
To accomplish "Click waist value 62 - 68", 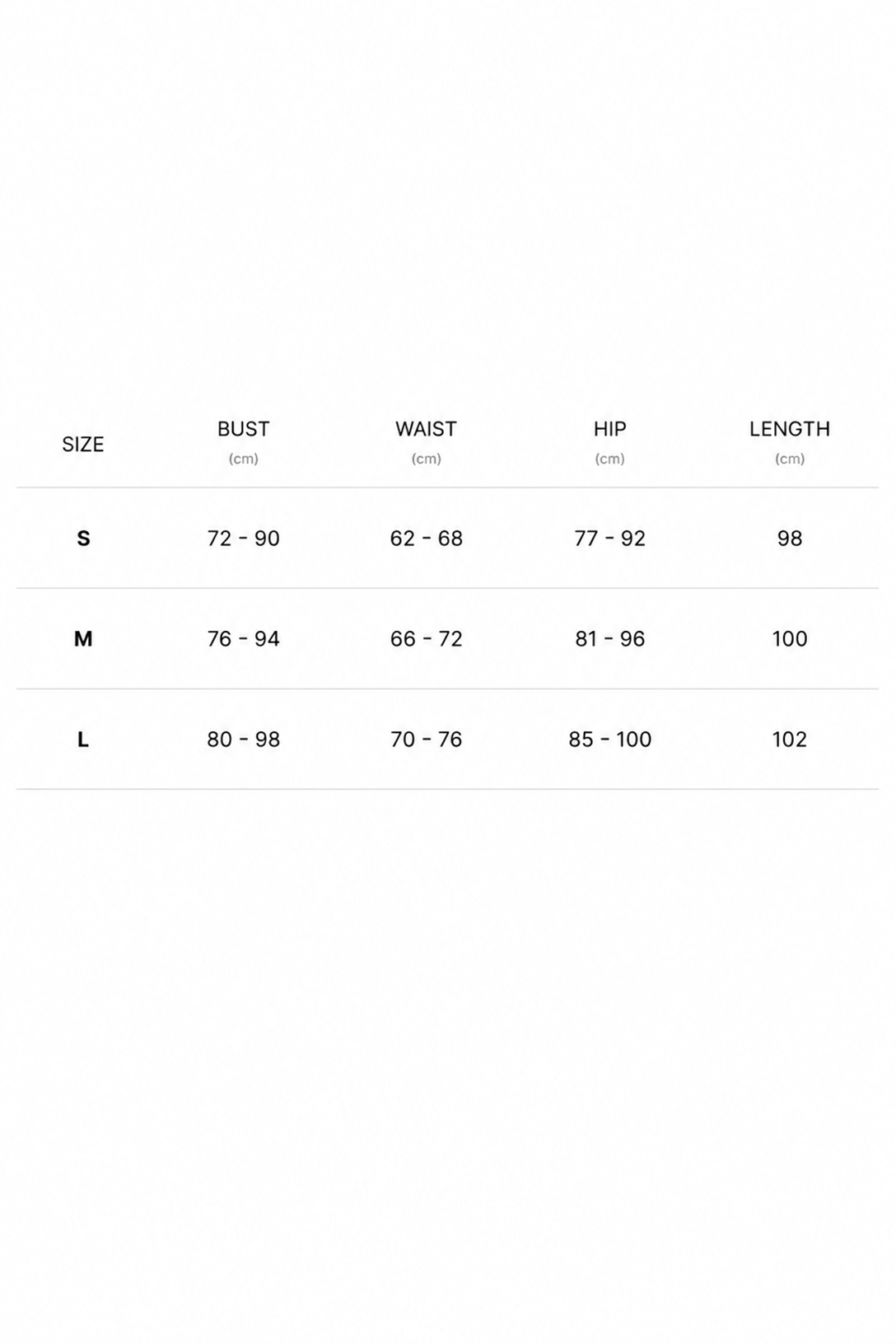I will pos(427,539).
